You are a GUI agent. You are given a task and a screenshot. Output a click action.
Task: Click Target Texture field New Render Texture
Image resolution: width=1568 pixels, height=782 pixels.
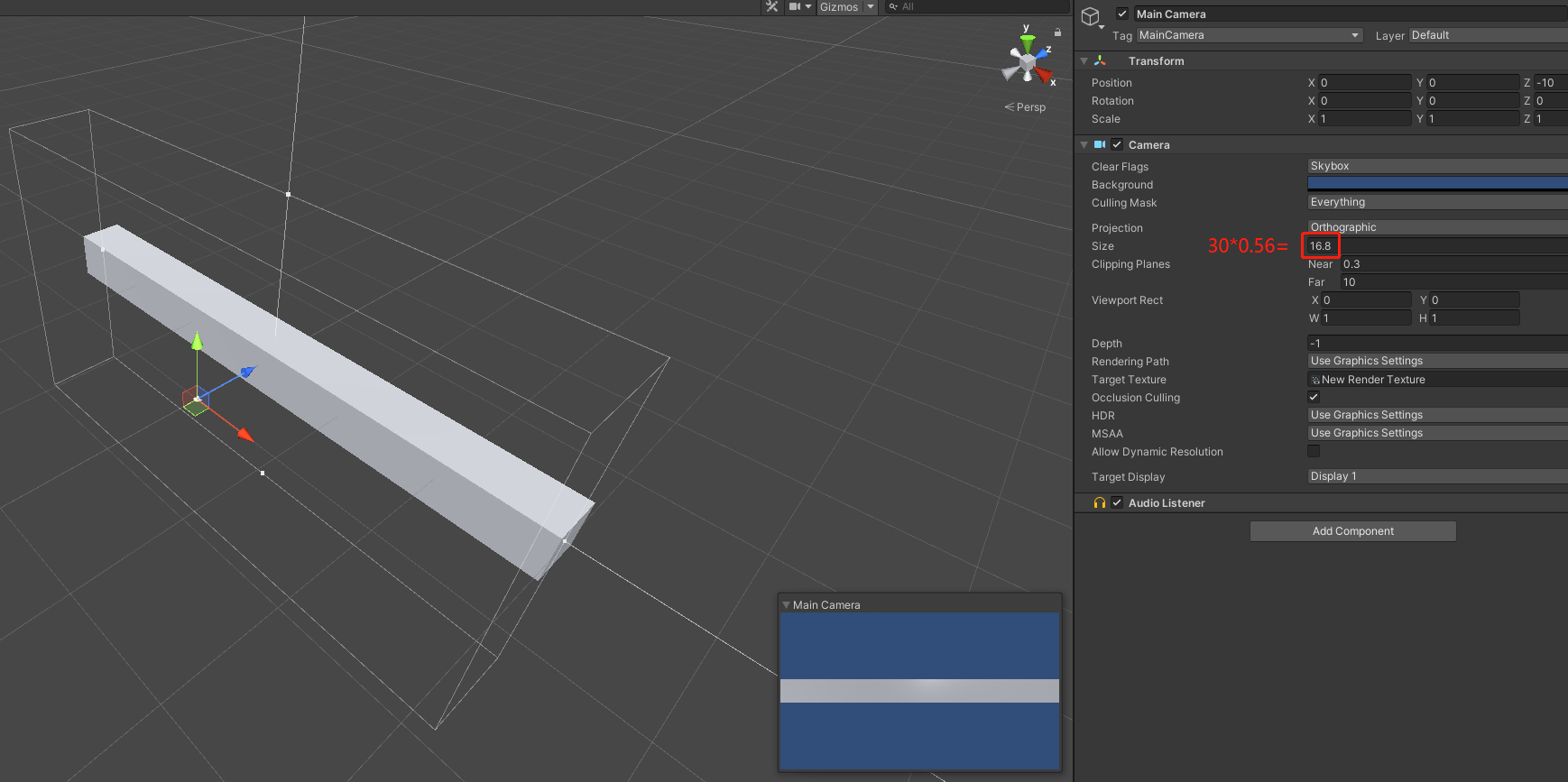point(1438,380)
